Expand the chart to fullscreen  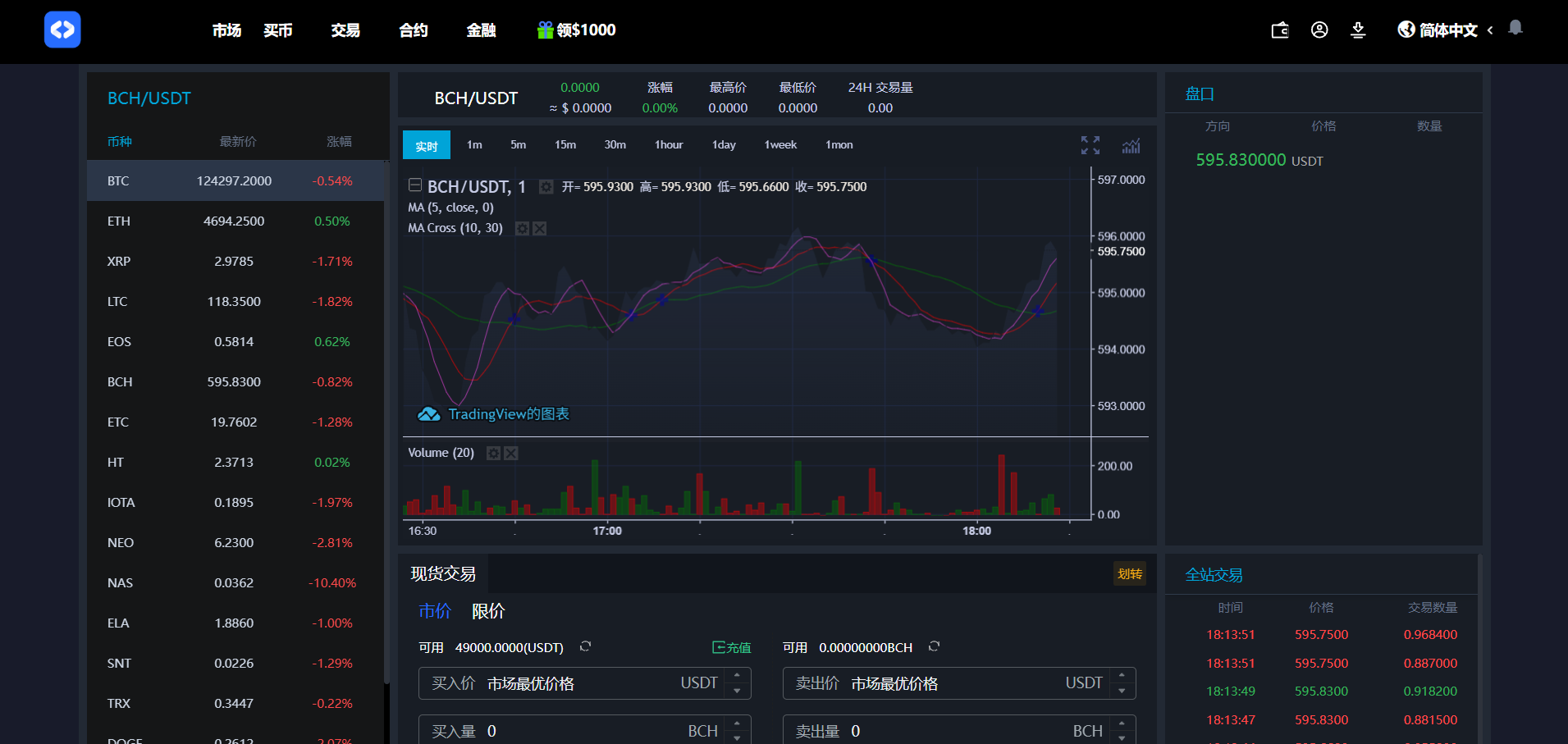point(1090,145)
